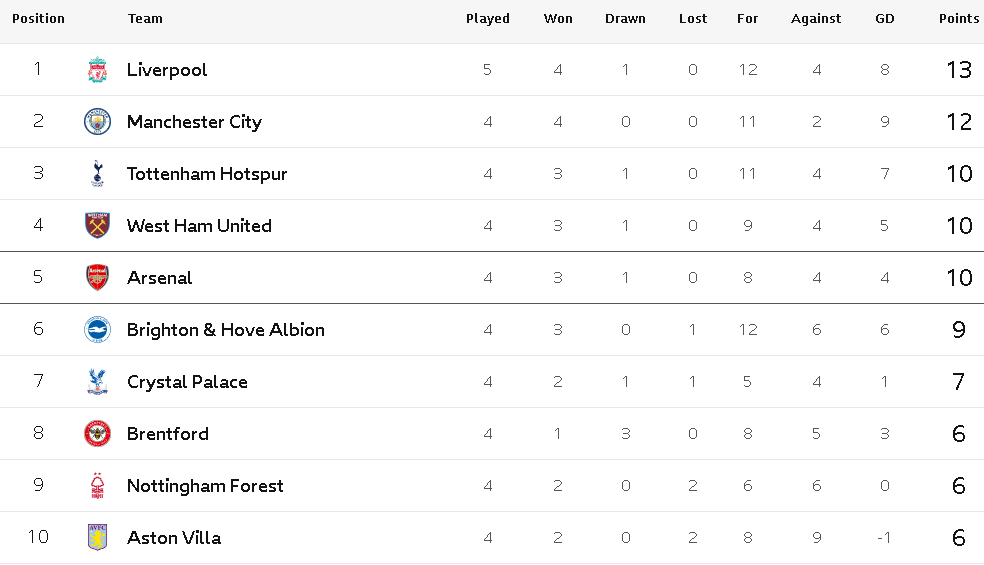Screen dimensions: 984x565
Task: Select the Nottingham Forest tree crest
Action: click(97, 486)
